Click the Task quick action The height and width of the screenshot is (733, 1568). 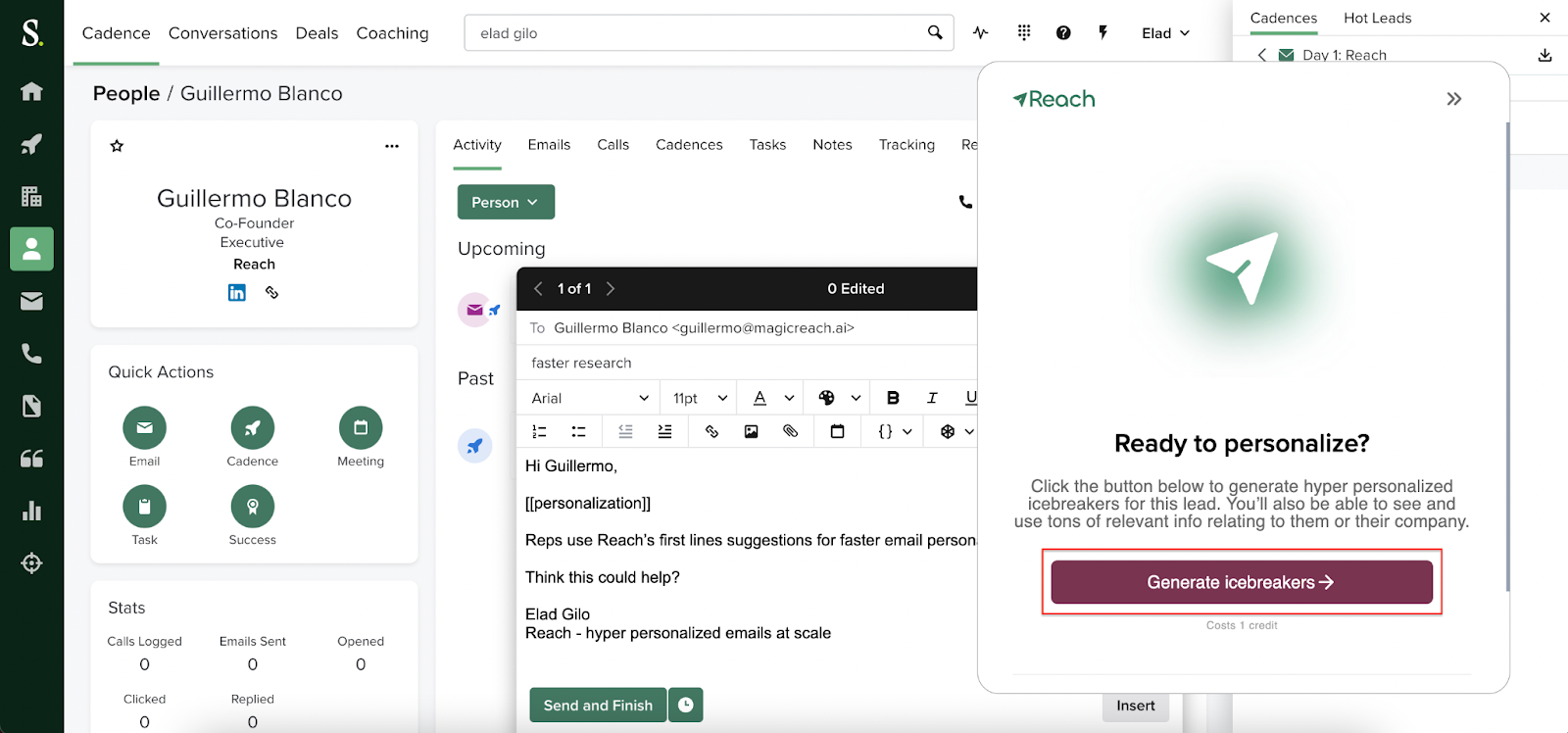tap(144, 506)
